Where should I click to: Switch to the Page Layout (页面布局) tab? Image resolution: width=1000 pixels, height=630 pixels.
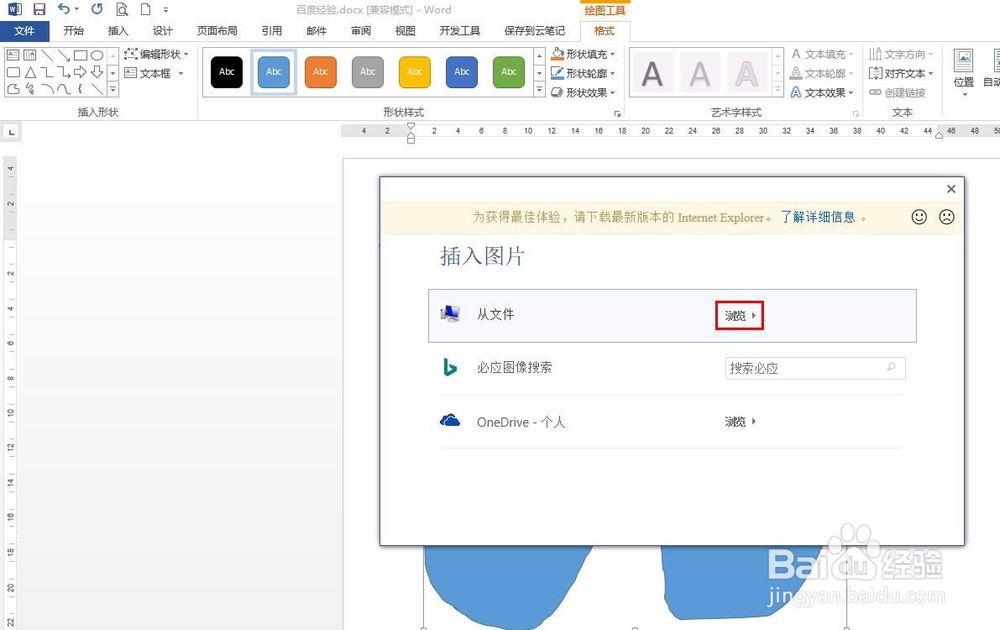tap(217, 31)
